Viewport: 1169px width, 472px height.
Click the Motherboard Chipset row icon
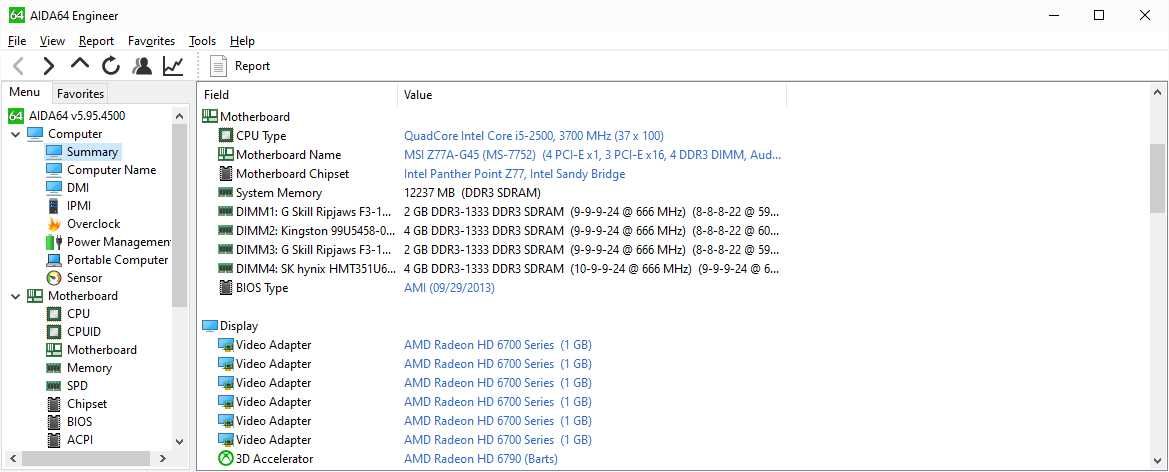click(x=225, y=174)
